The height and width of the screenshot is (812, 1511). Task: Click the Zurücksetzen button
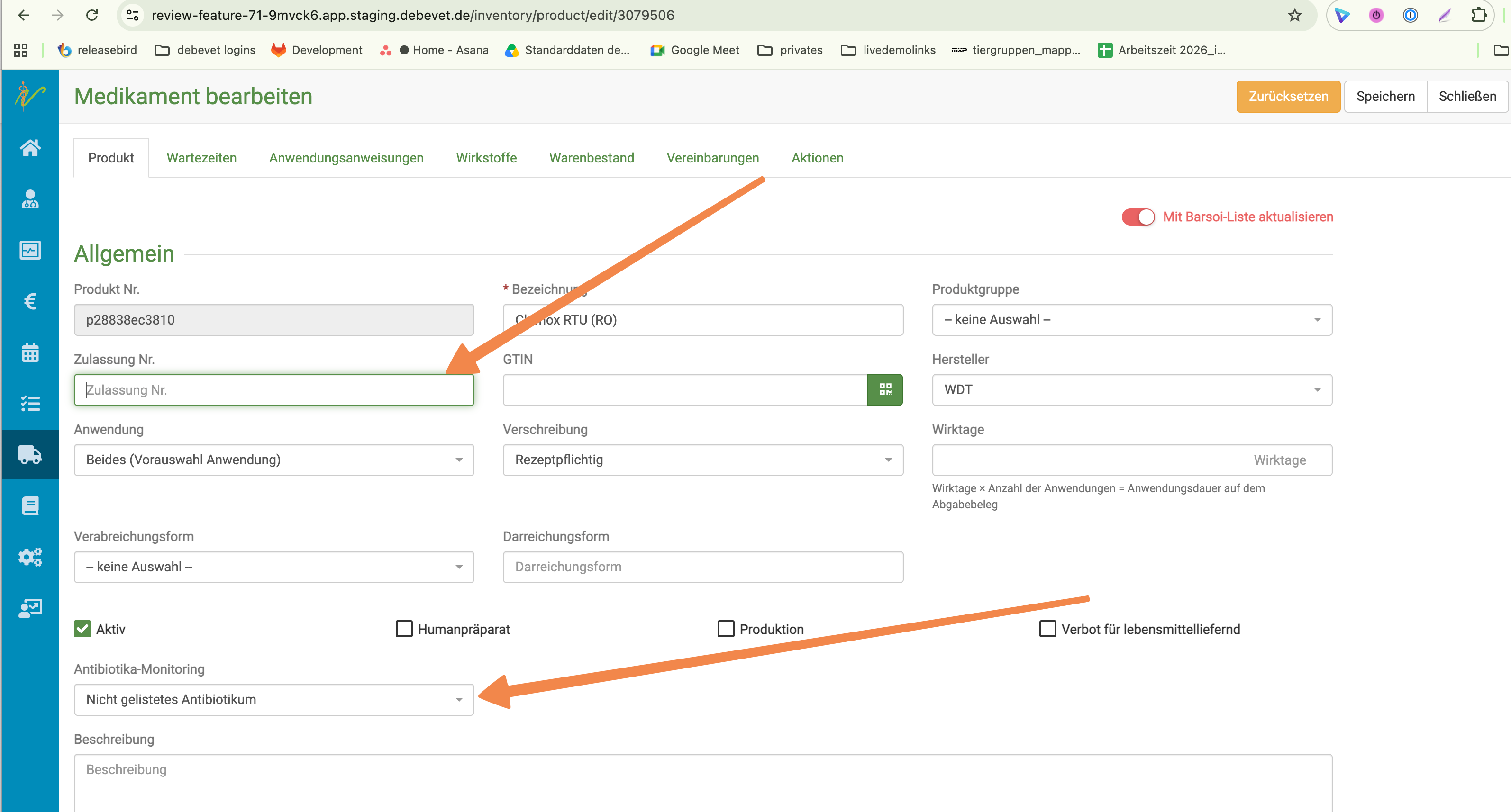tap(1288, 96)
